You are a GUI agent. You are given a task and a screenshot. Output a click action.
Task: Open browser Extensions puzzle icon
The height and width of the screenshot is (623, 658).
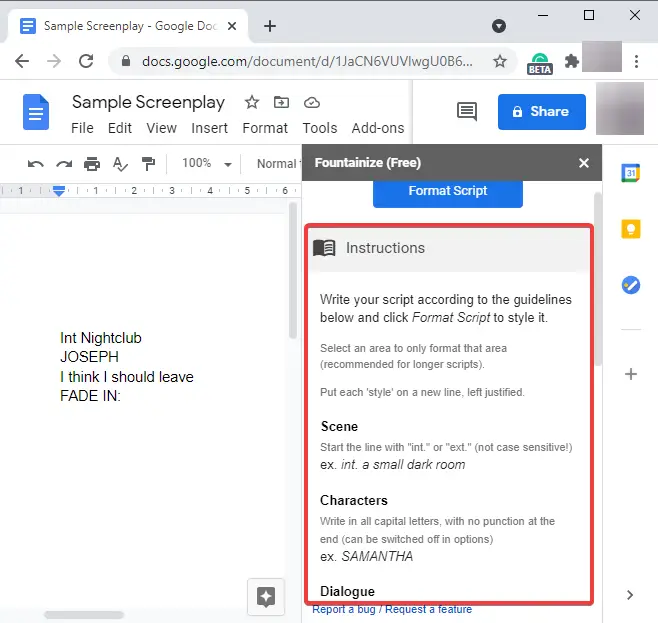tap(572, 62)
